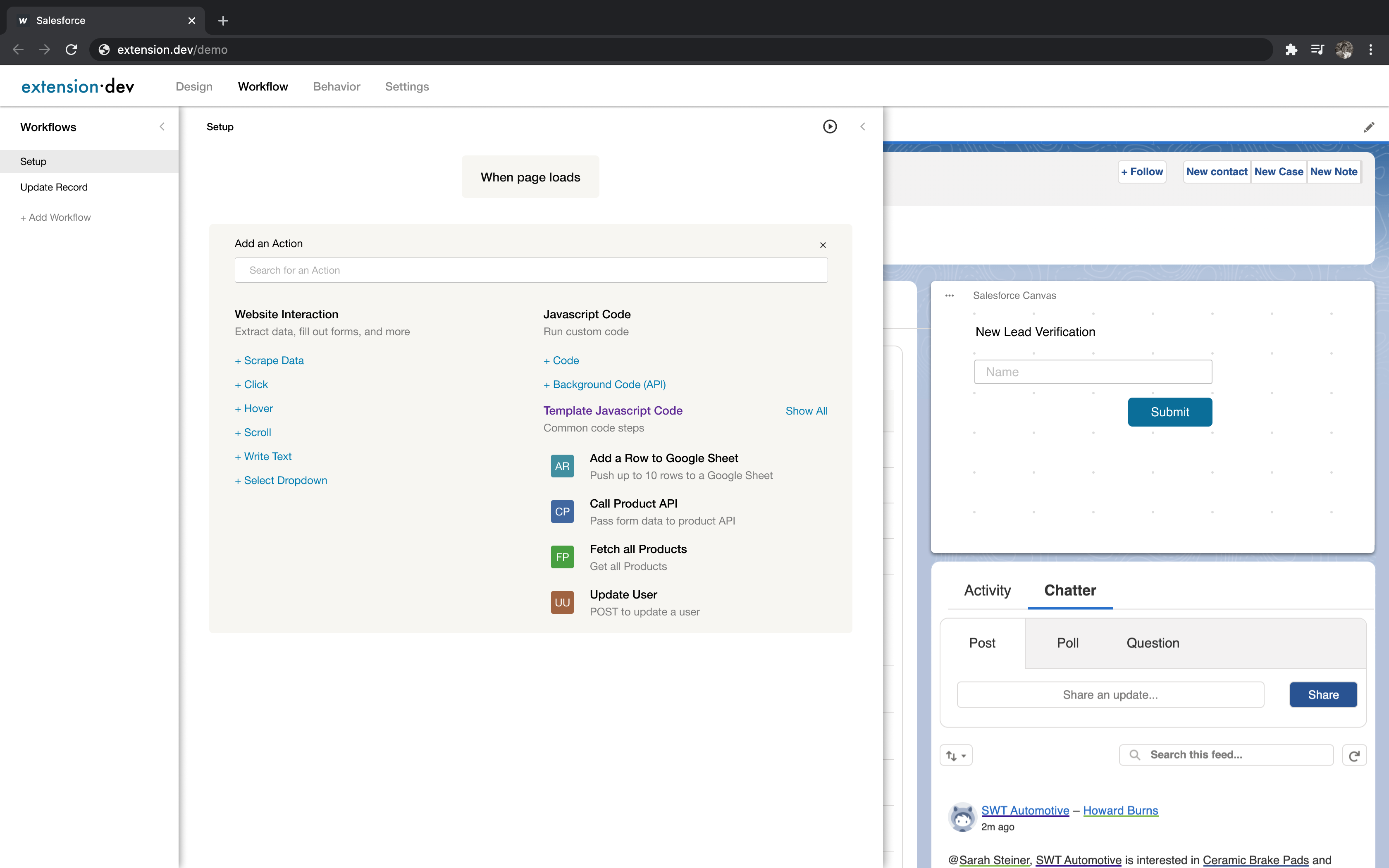Open the browser extensions puzzle icon

(x=1291, y=50)
